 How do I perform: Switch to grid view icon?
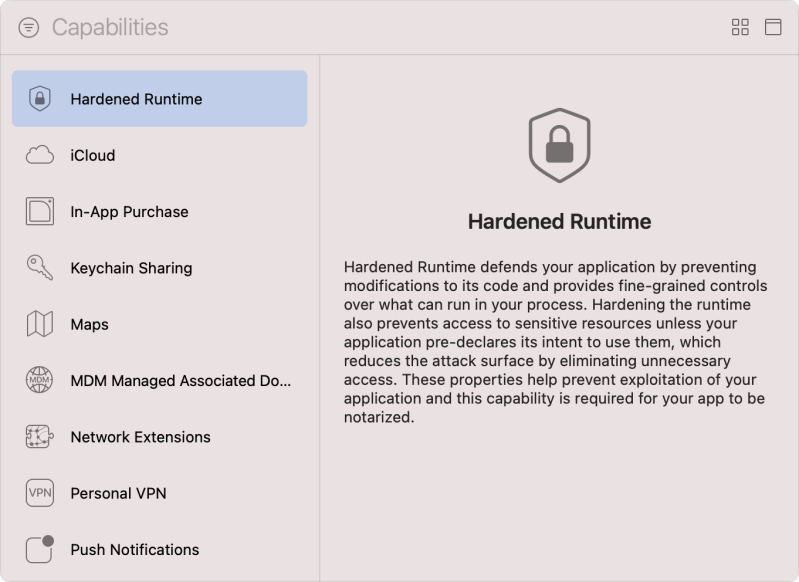[740, 27]
